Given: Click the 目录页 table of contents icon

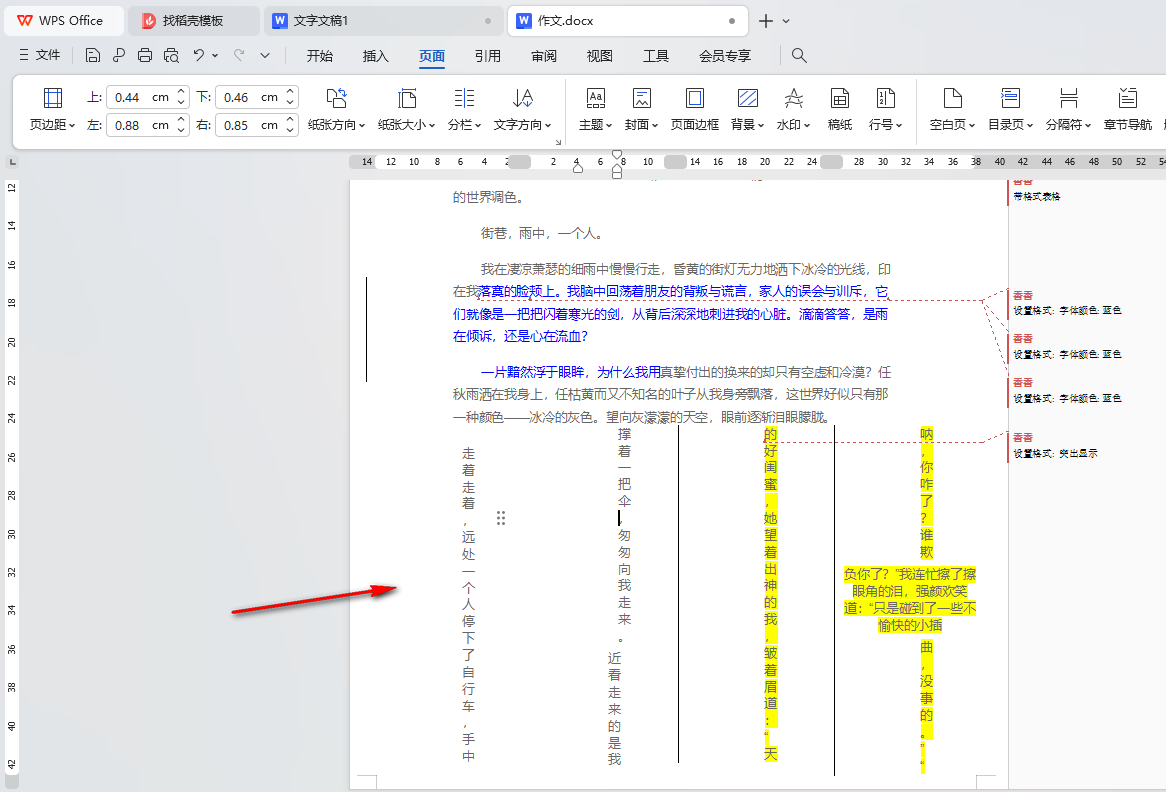Looking at the screenshot, I should pos(1010,98).
